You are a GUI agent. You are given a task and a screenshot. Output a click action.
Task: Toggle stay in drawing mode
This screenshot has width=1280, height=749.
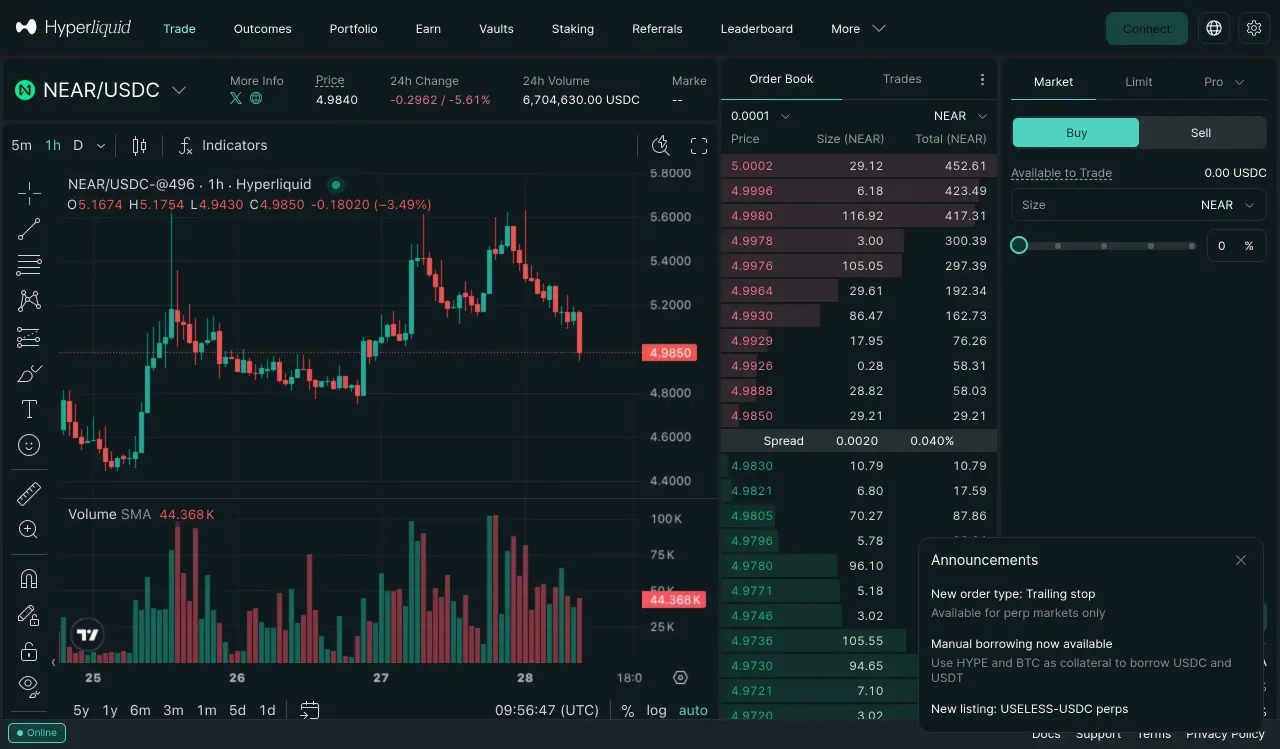(x=29, y=615)
